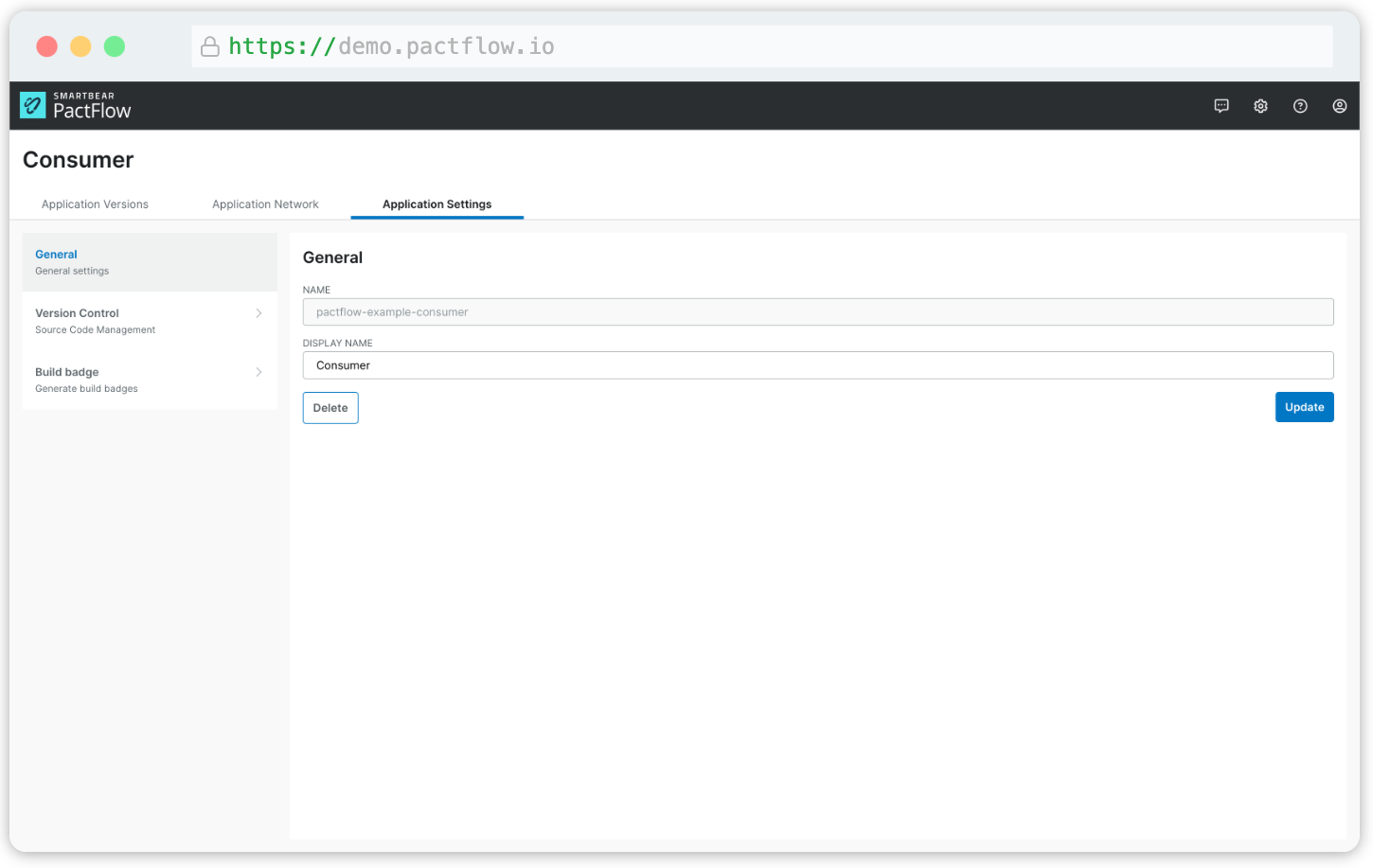Expand the Version Control chevron
The image size is (1373, 868).
click(x=259, y=313)
